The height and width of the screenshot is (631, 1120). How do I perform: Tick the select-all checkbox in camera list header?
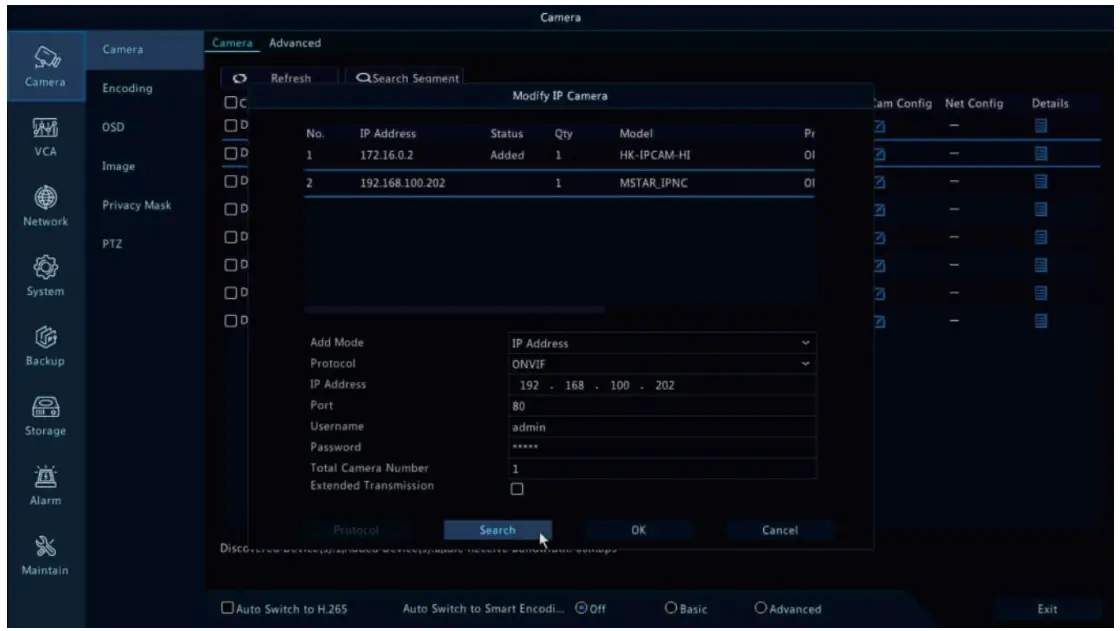(x=231, y=102)
